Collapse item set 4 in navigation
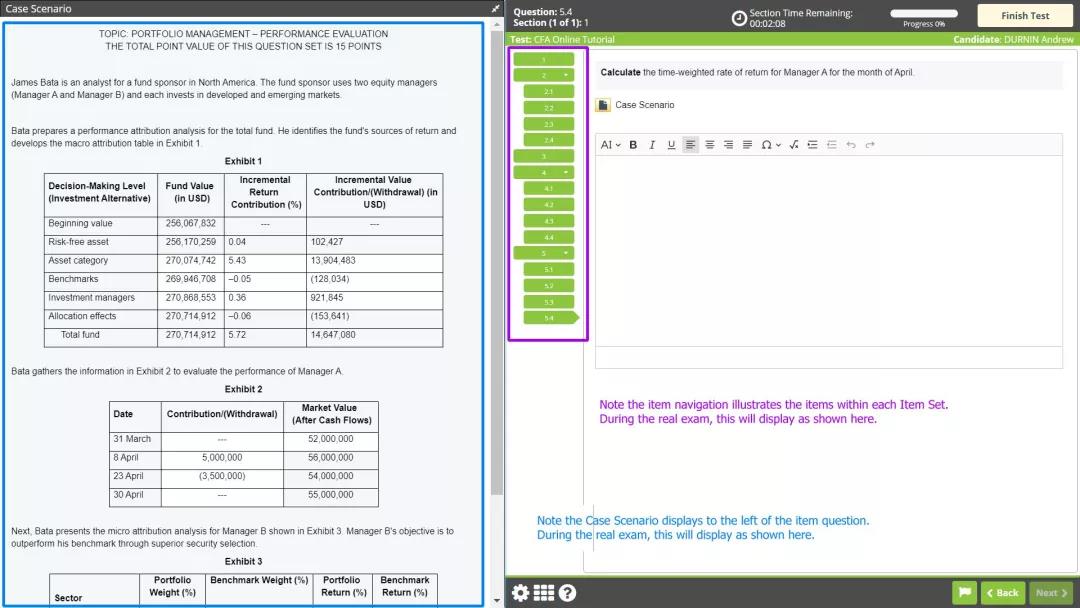This screenshot has width=1080, height=608. 566,172
